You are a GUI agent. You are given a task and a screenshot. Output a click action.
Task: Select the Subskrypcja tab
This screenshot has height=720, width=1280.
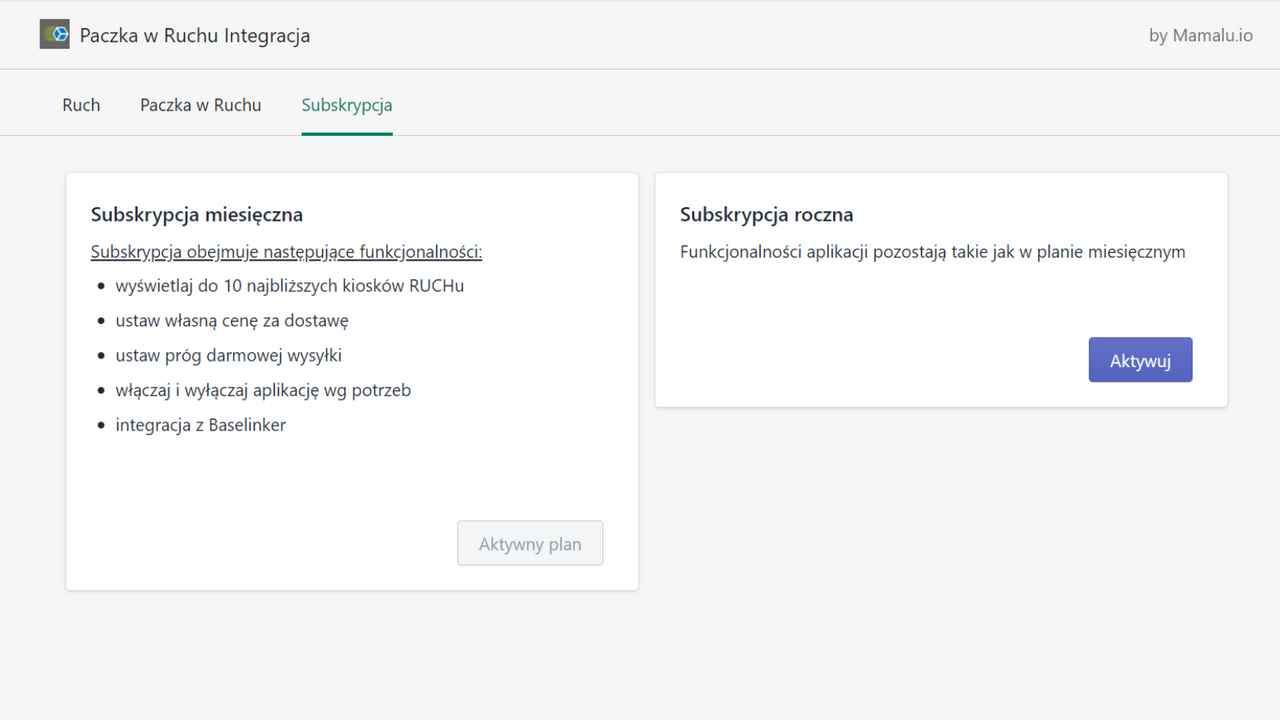(x=347, y=105)
